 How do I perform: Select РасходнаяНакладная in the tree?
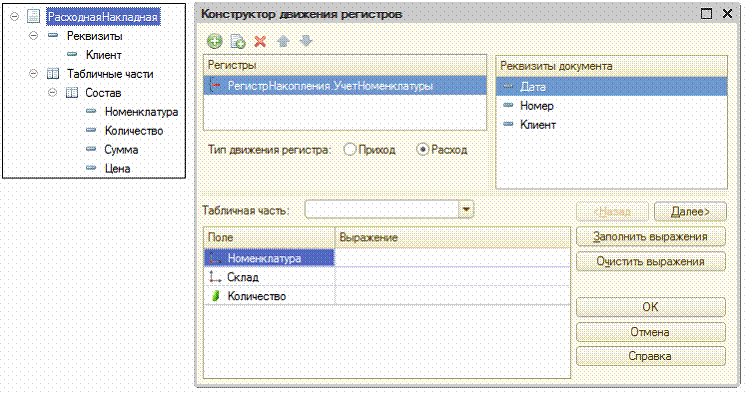click(103, 17)
